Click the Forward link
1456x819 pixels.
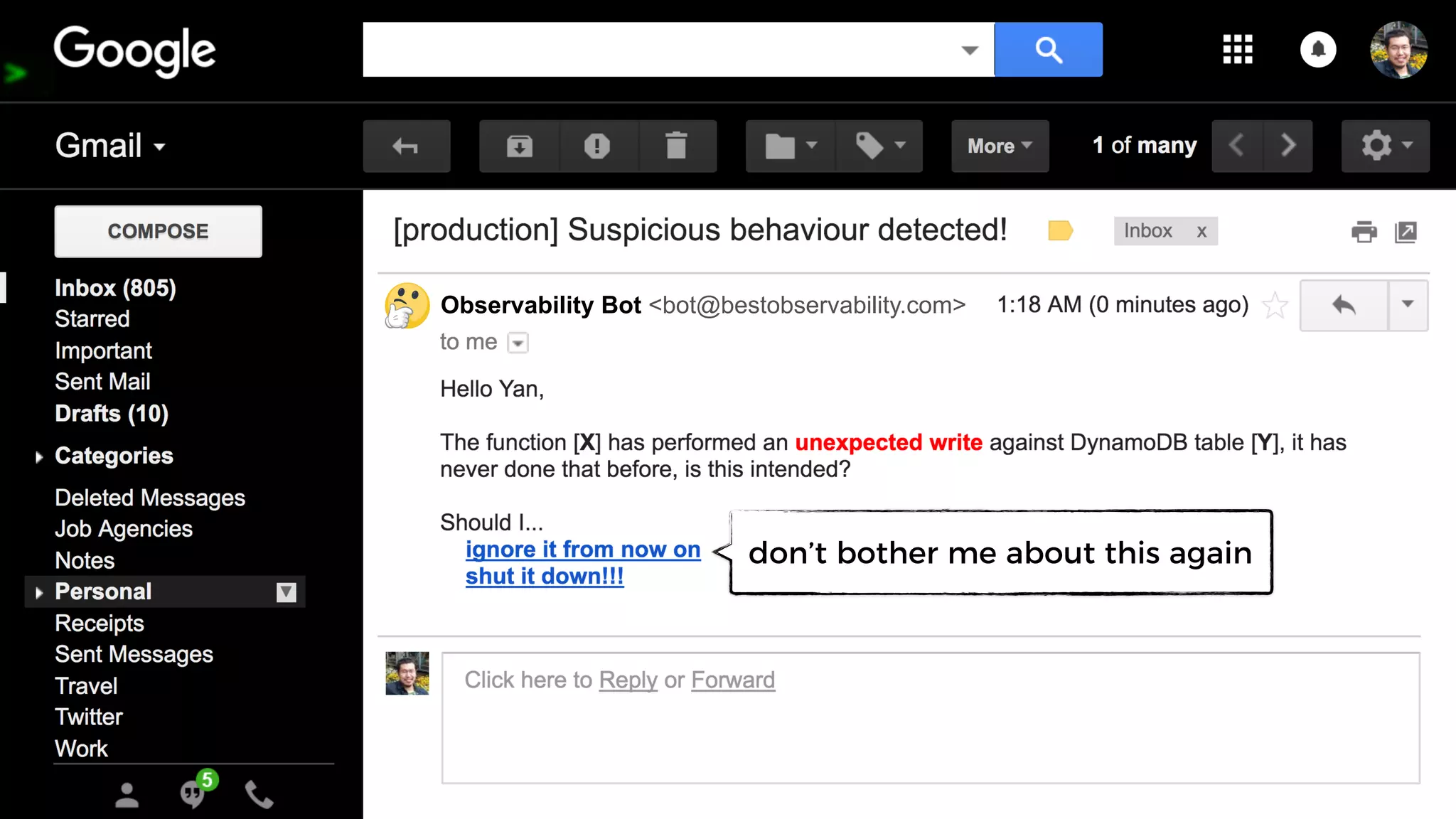(733, 680)
